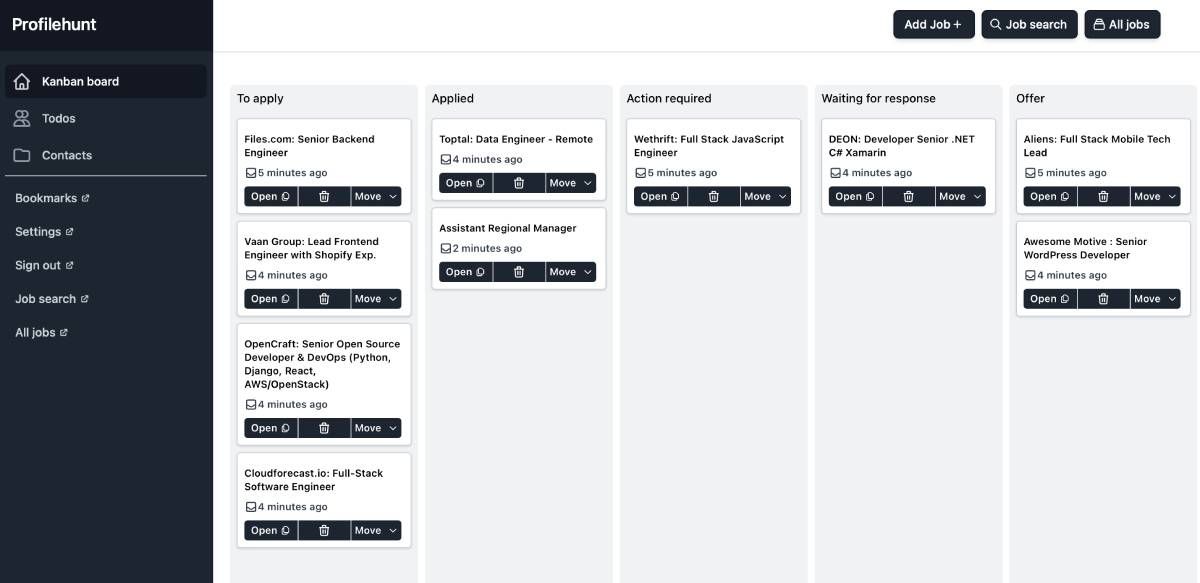
Task: Delete the Assistant Regional Manager card
Action: [519, 272]
